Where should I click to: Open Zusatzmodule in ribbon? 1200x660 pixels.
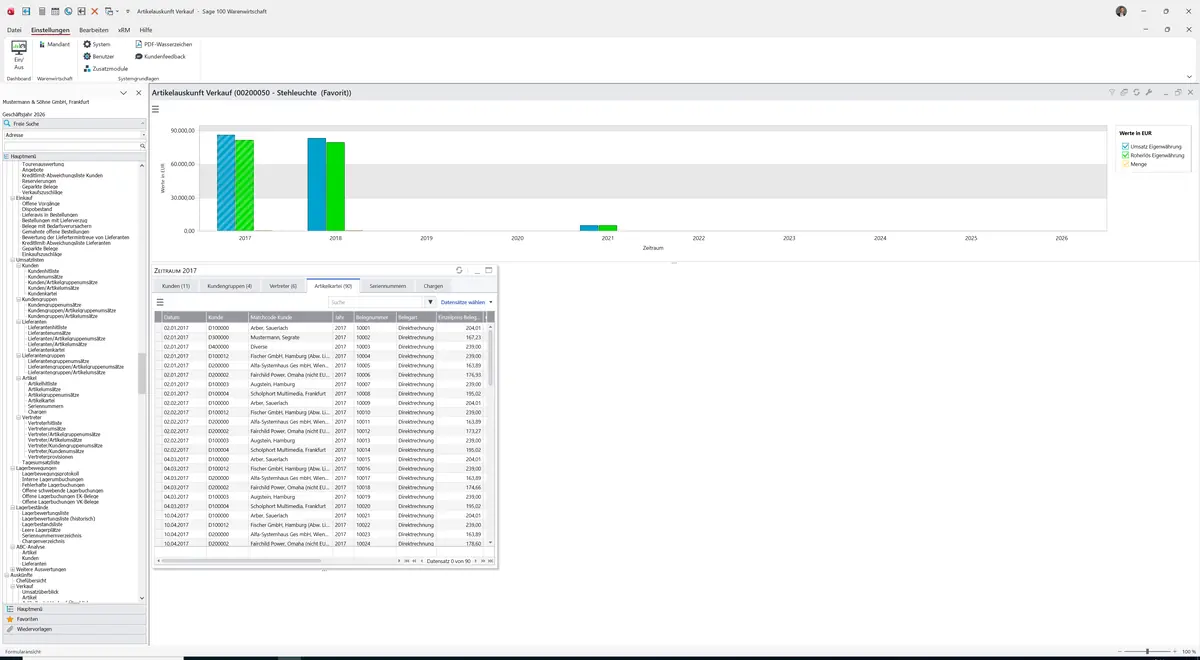tap(105, 68)
